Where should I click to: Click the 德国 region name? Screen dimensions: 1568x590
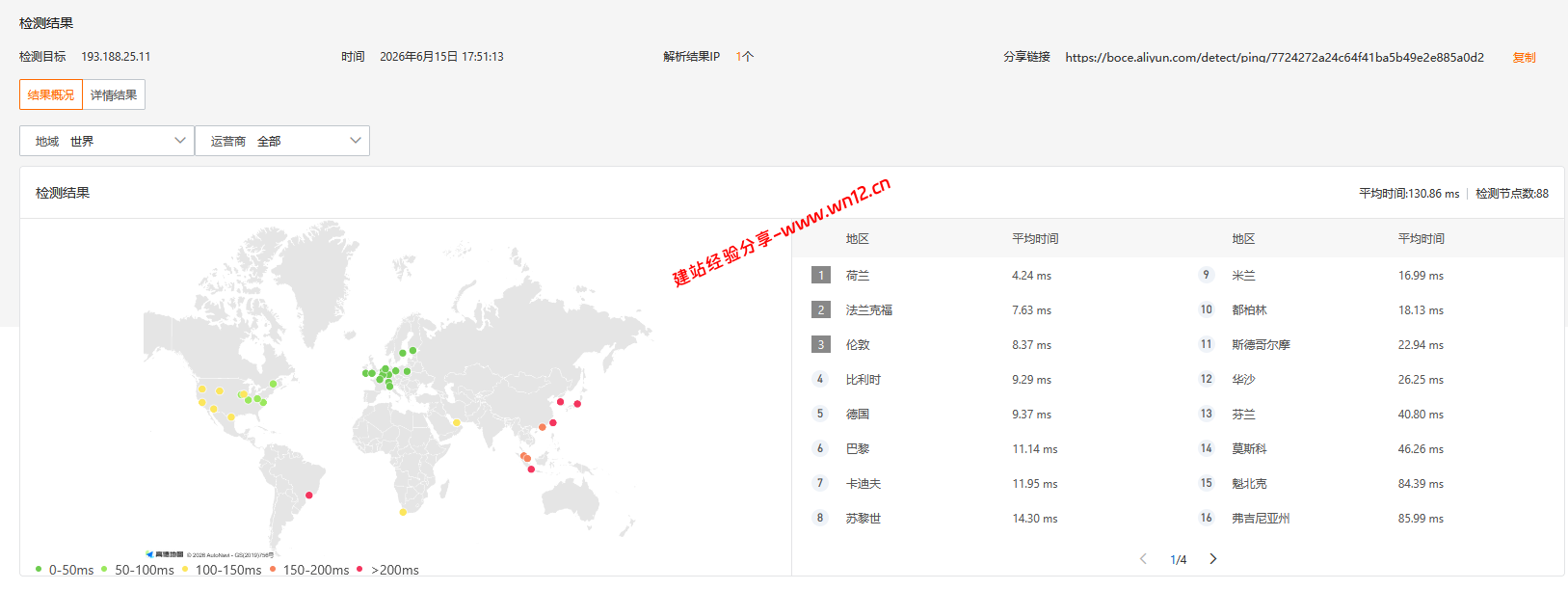coord(858,415)
